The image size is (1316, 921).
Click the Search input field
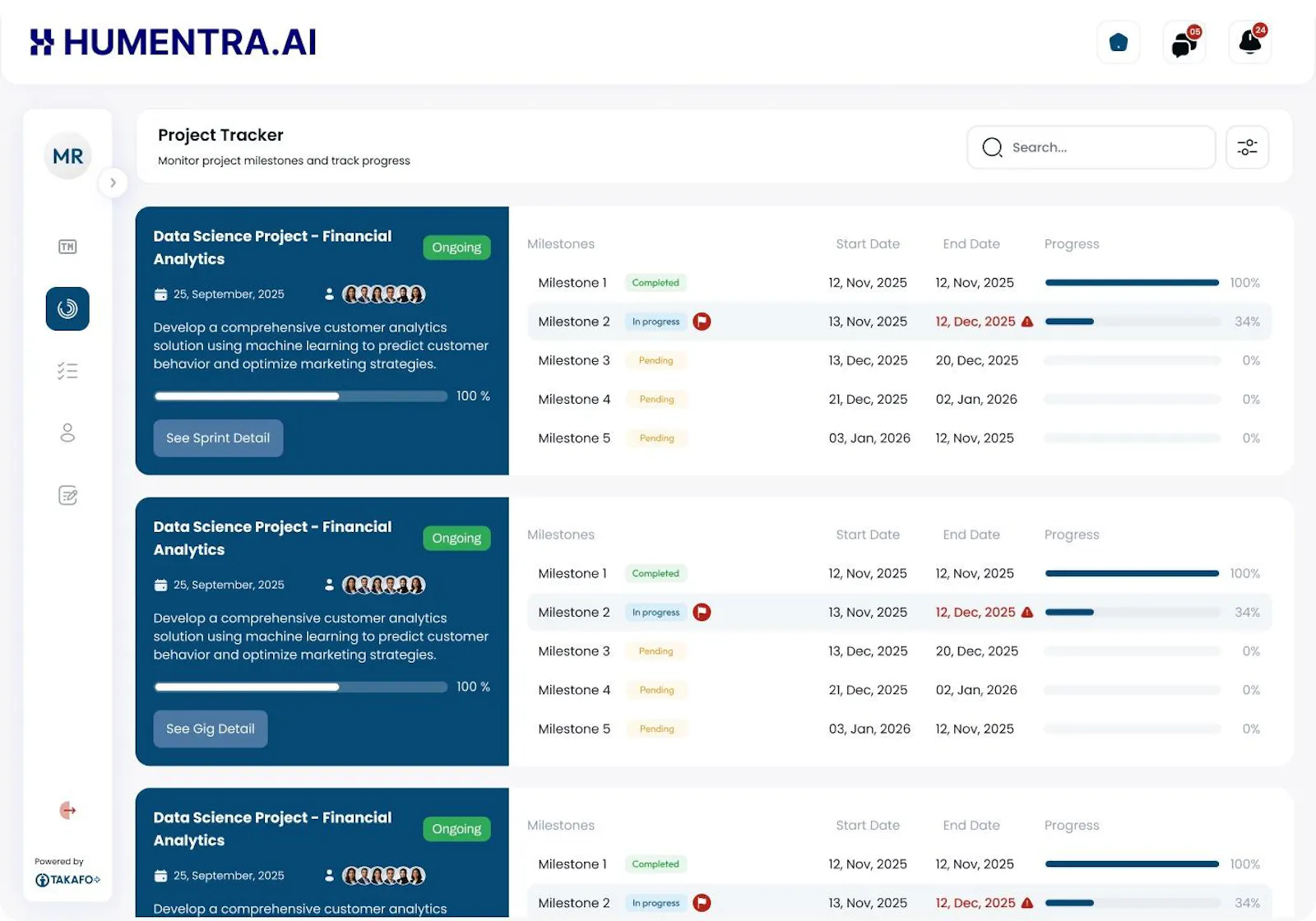click(1091, 147)
